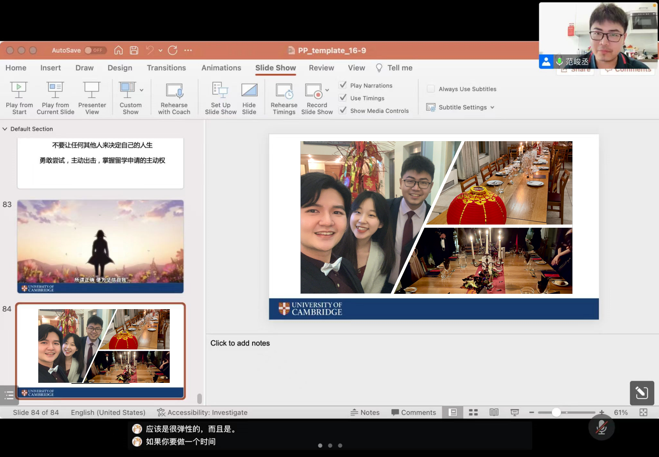Open Set Up Slide Show
This screenshot has height=457, width=659.
220,91
